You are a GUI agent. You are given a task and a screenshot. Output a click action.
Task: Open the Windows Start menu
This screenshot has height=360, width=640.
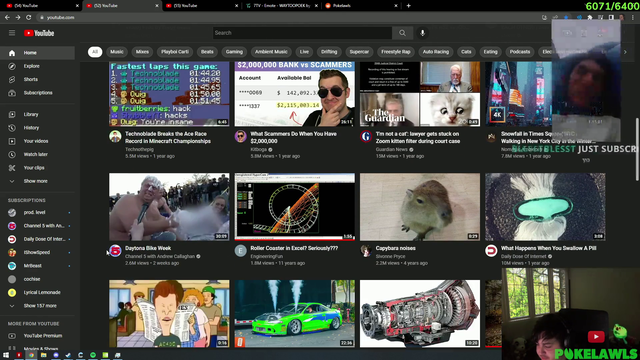pyautogui.click(x=6, y=355)
